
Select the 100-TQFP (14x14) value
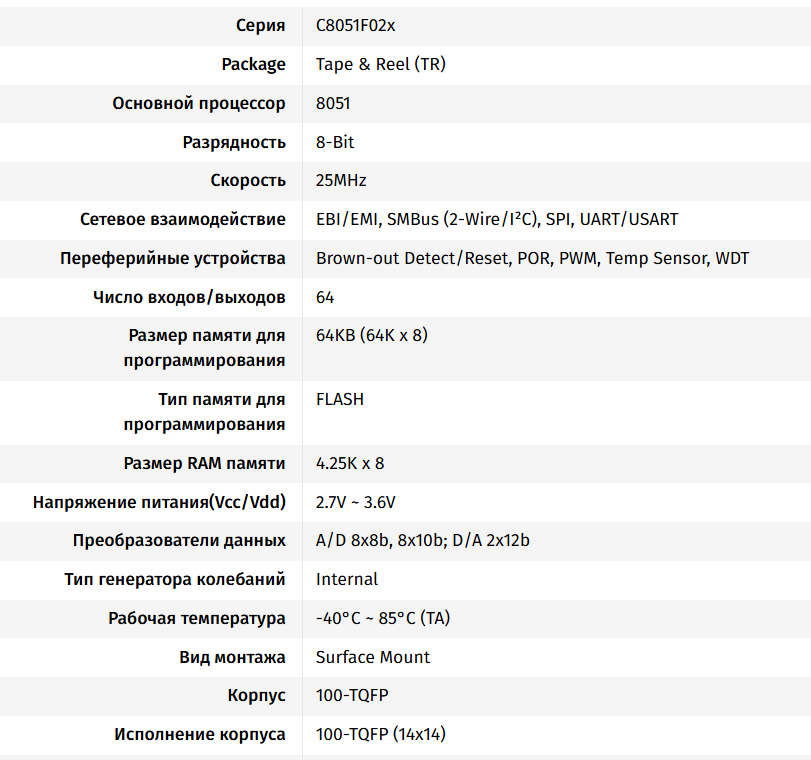pos(381,734)
